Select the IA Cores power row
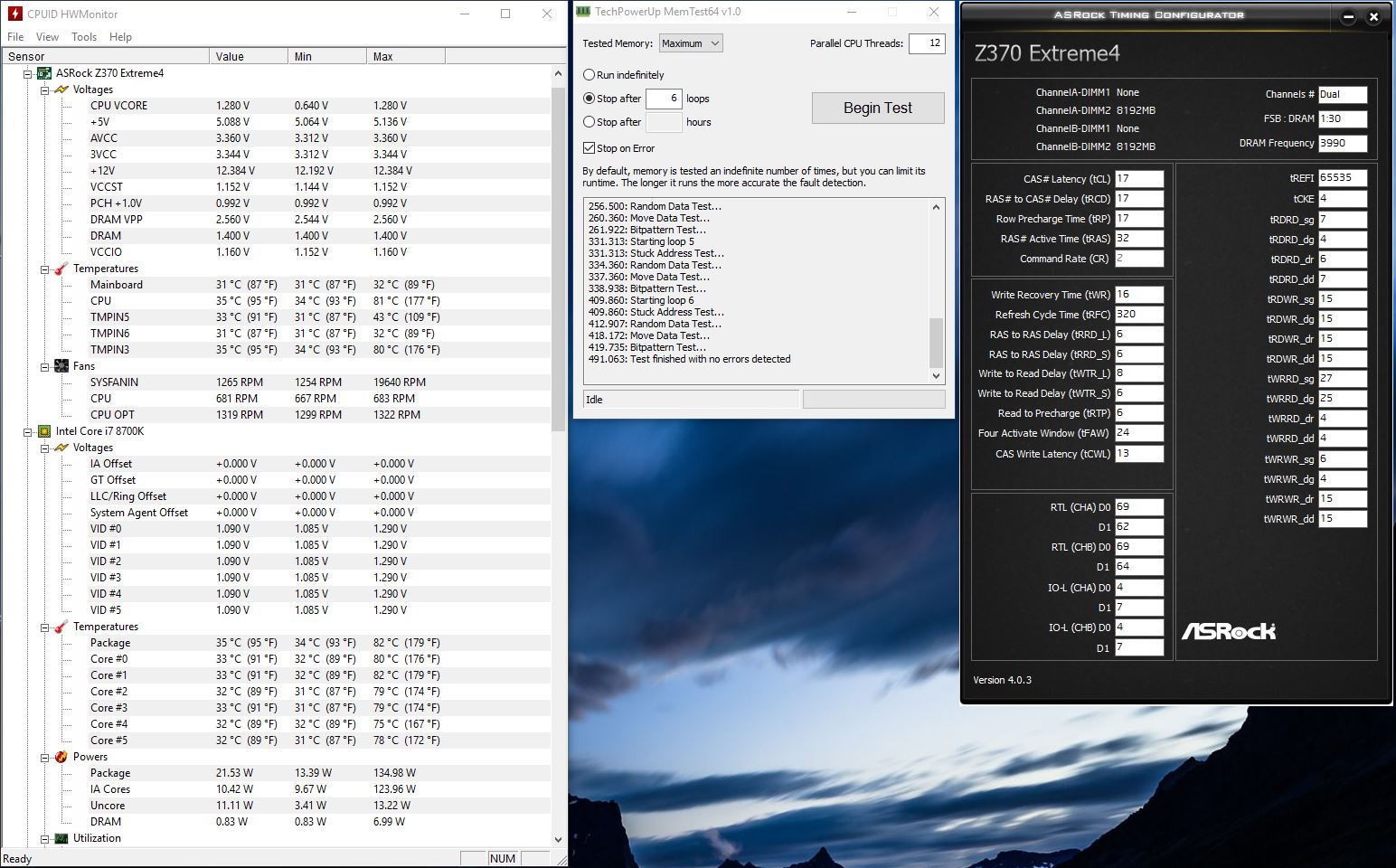This screenshot has height=868, width=1396. click(x=276, y=789)
